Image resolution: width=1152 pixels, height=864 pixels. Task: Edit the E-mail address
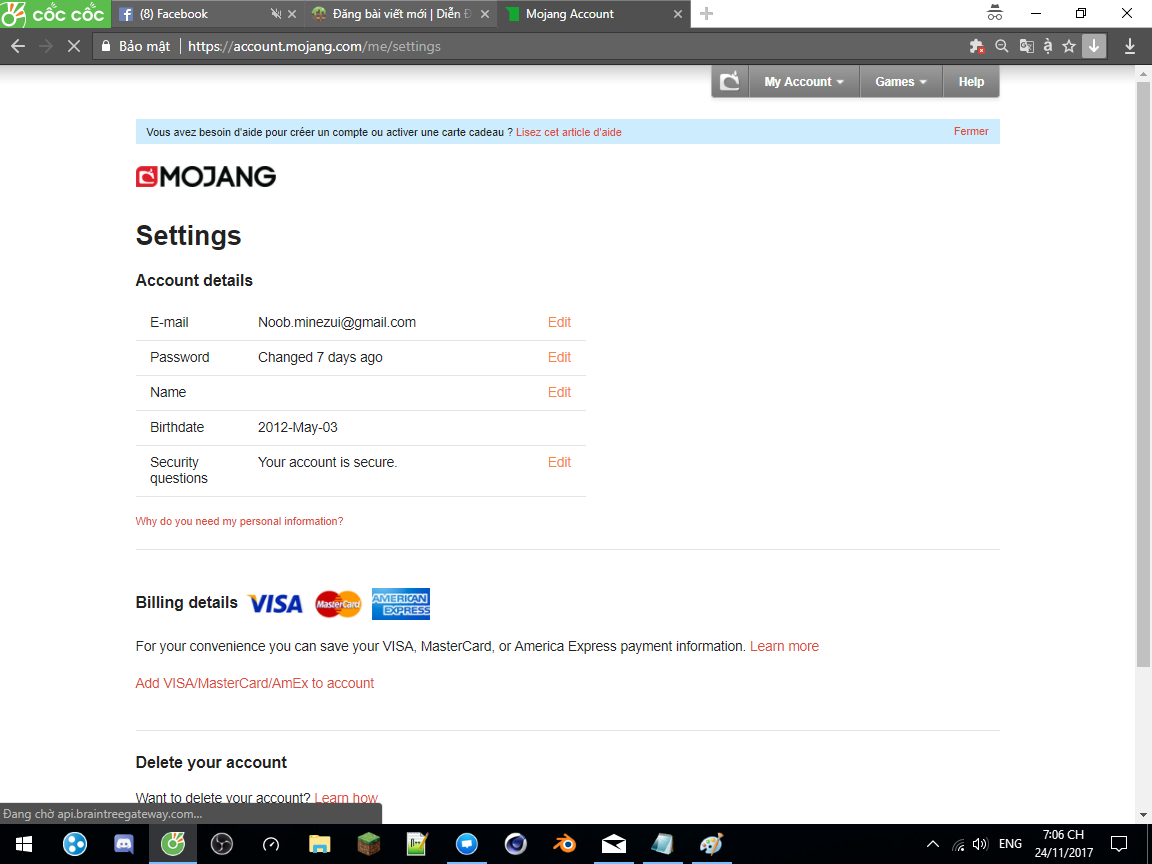(x=559, y=323)
